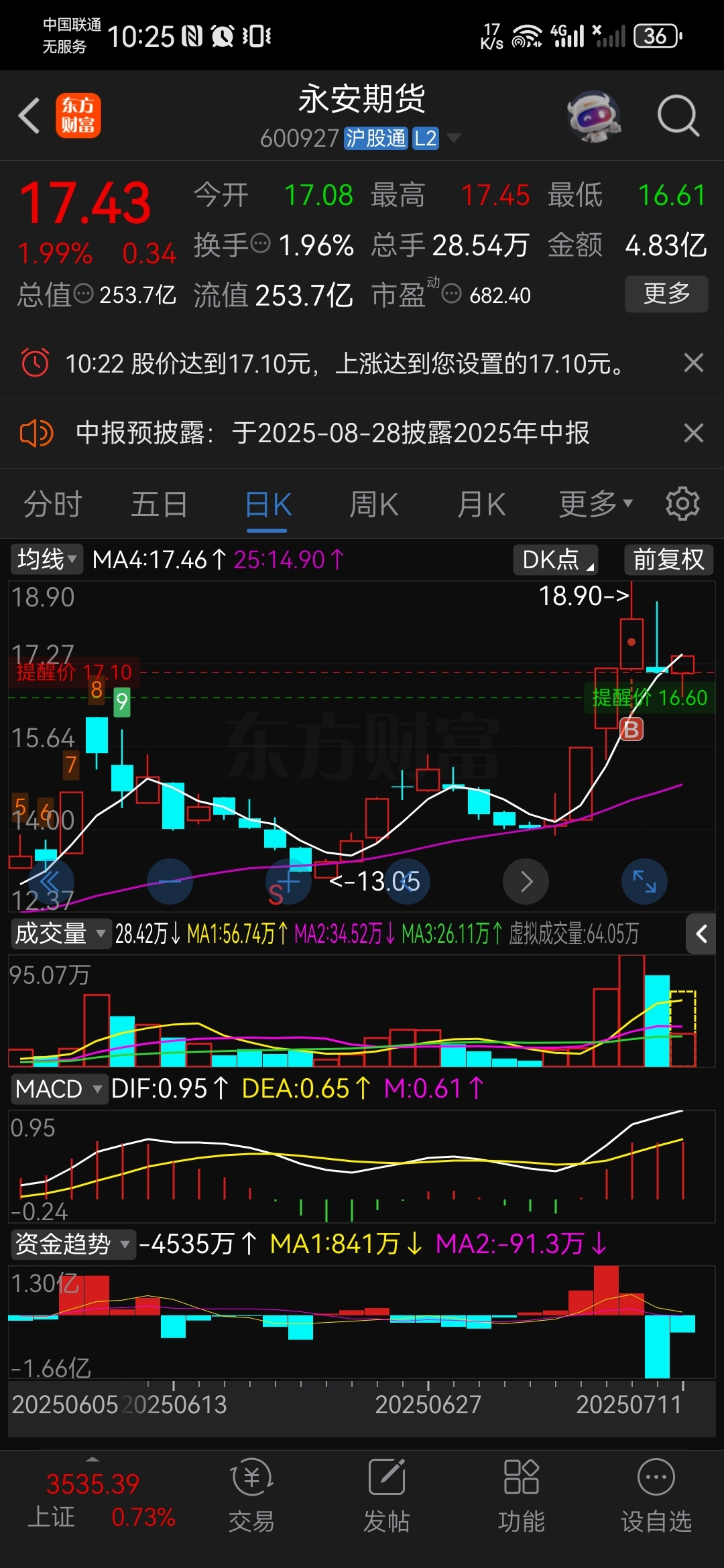Tap the 沪股通 badge
Screen dimensions: 724x1568
375,138
